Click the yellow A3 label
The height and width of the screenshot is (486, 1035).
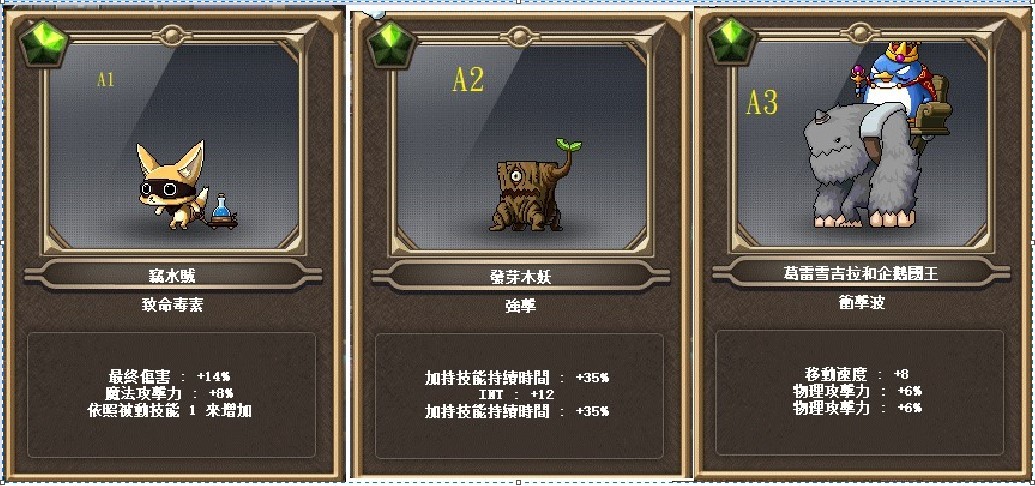click(762, 102)
